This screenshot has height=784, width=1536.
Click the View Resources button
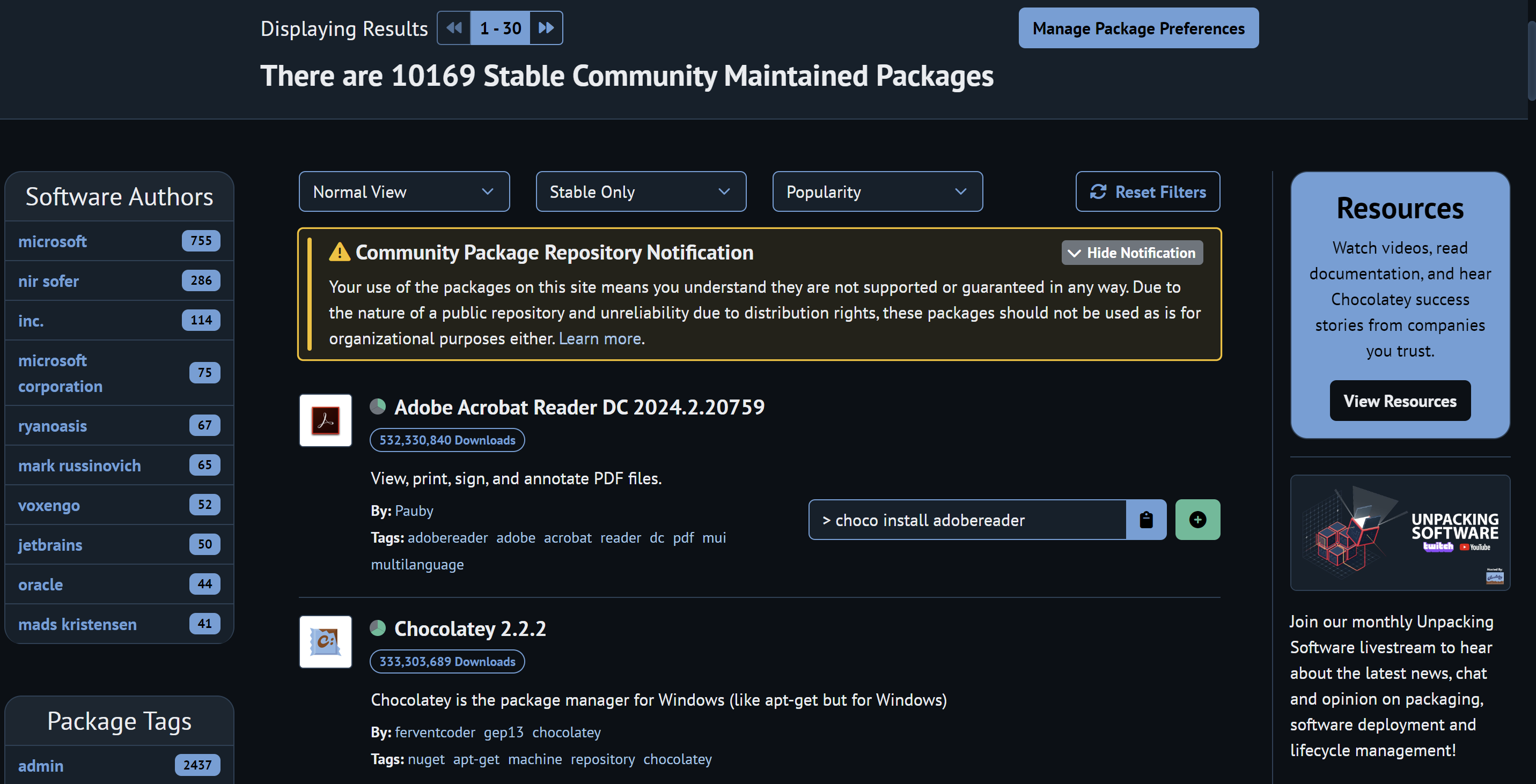click(x=1399, y=401)
